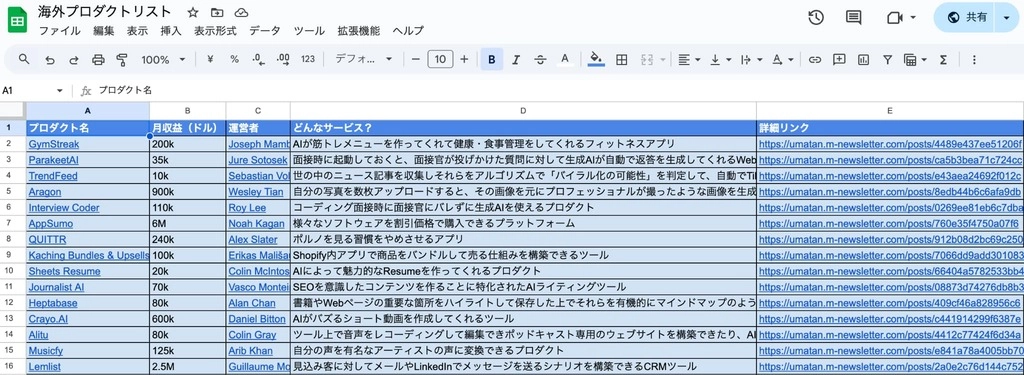Decrease font size with minus button
The width and height of the screenshot is (1024, 375).
pos(415,59)
